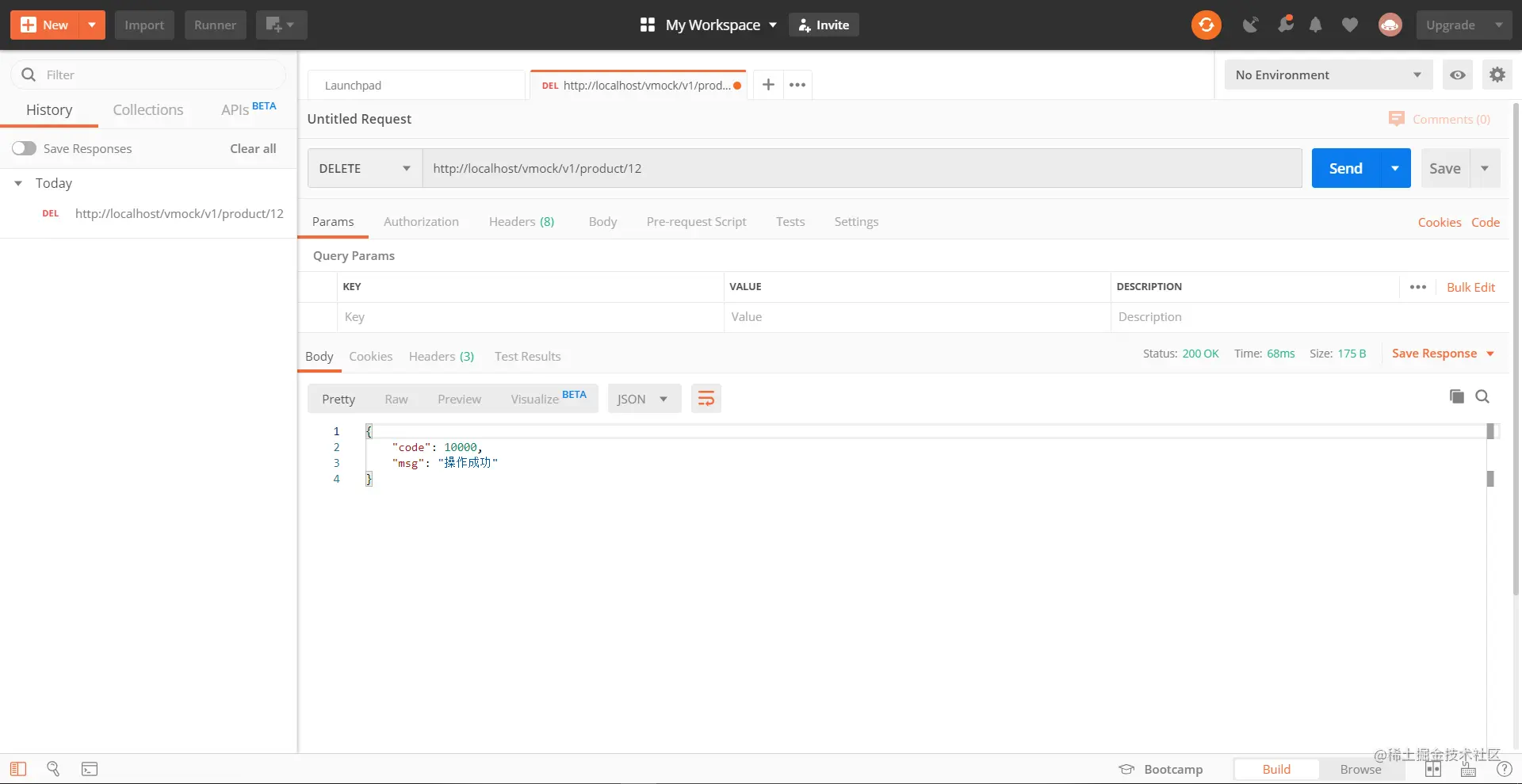Image resolution: width=1522 pixels, height=784 pixels.
Task: Open response Cookies tab
Action: point(370,357)
